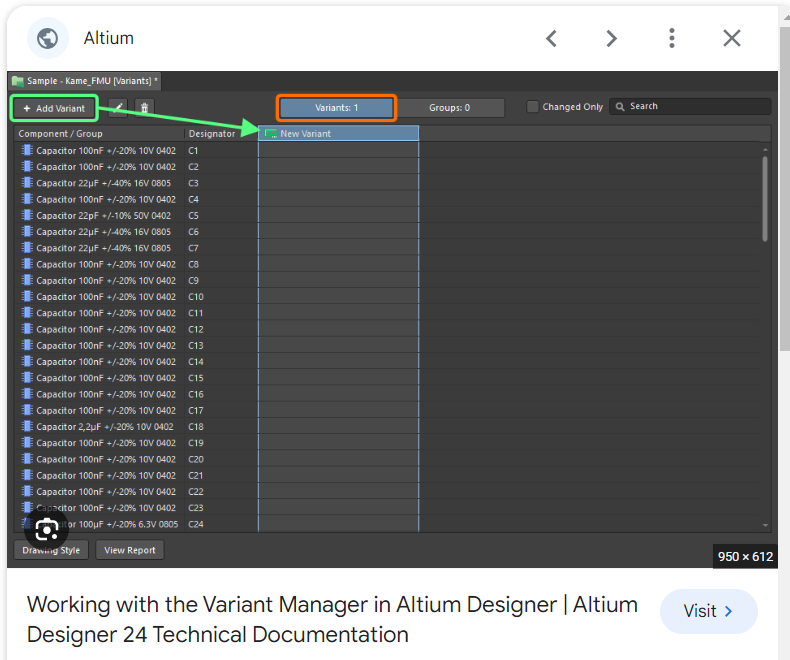790x660 pixels.
Task: Click the plus icon on Add Variant
Action: pos(27,108)
